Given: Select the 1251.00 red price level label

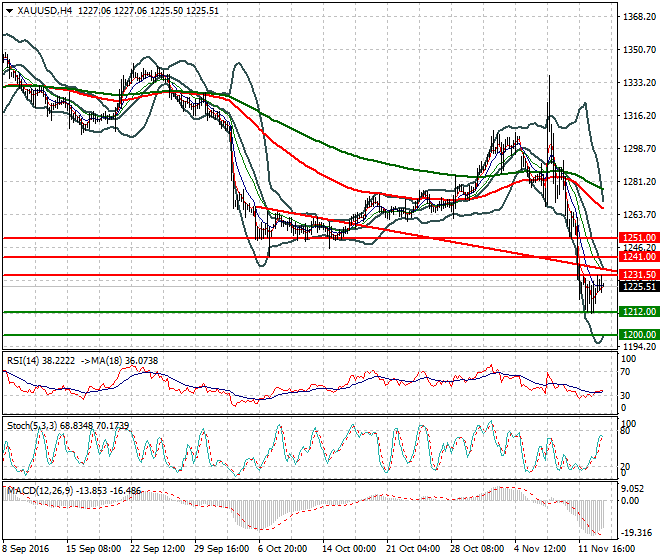Looking at the screenshot, I should pyautogui.click(x=639, y=237).
